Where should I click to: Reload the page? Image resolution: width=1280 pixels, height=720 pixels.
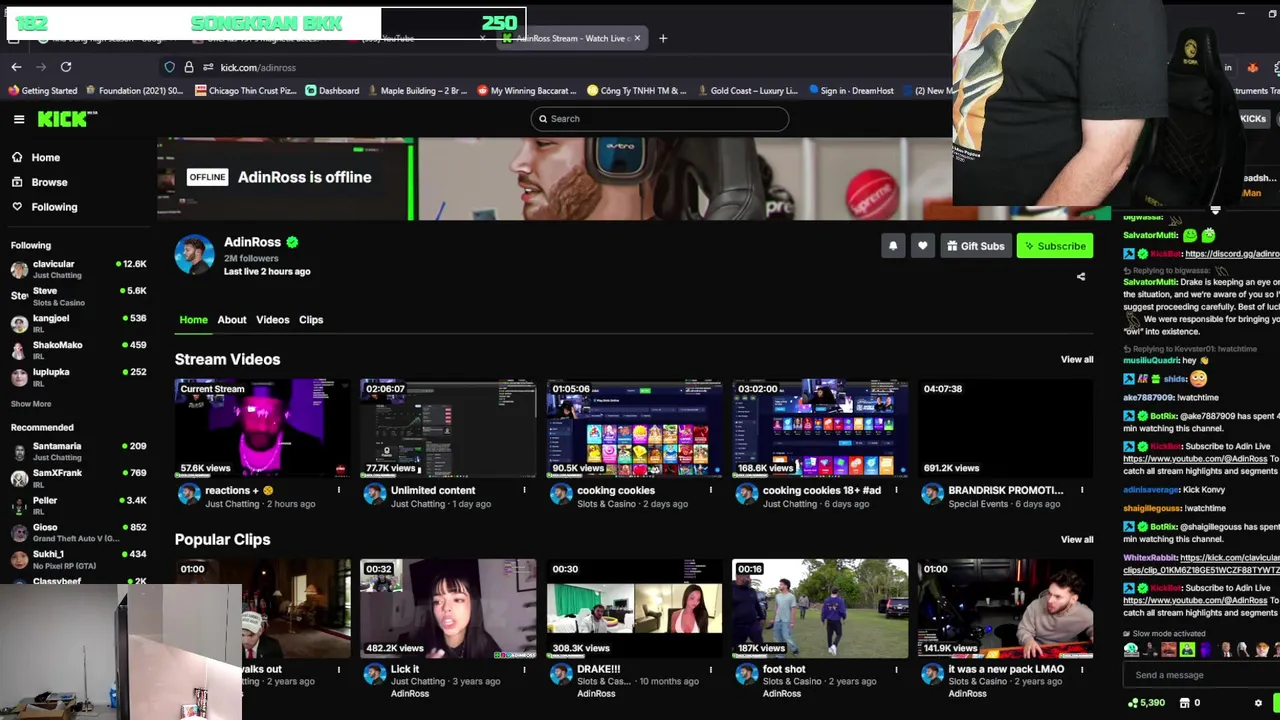[x=66, y=67]
